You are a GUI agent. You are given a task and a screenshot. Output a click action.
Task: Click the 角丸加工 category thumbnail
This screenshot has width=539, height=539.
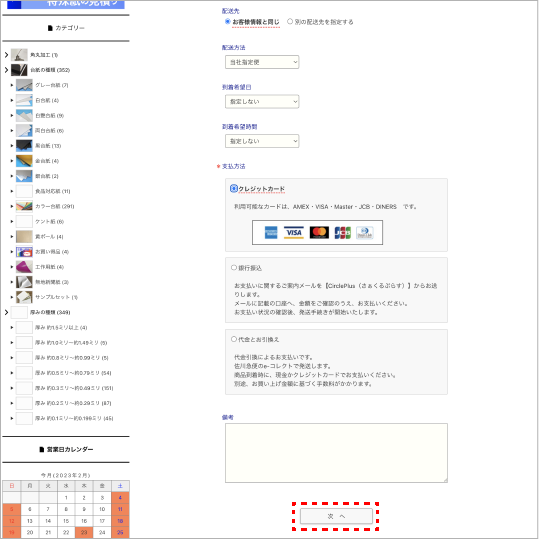(19, 55)
